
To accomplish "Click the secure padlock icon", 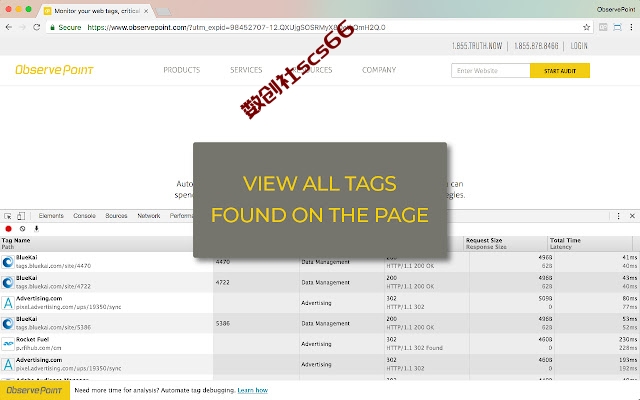I will [x=52, y=27].
